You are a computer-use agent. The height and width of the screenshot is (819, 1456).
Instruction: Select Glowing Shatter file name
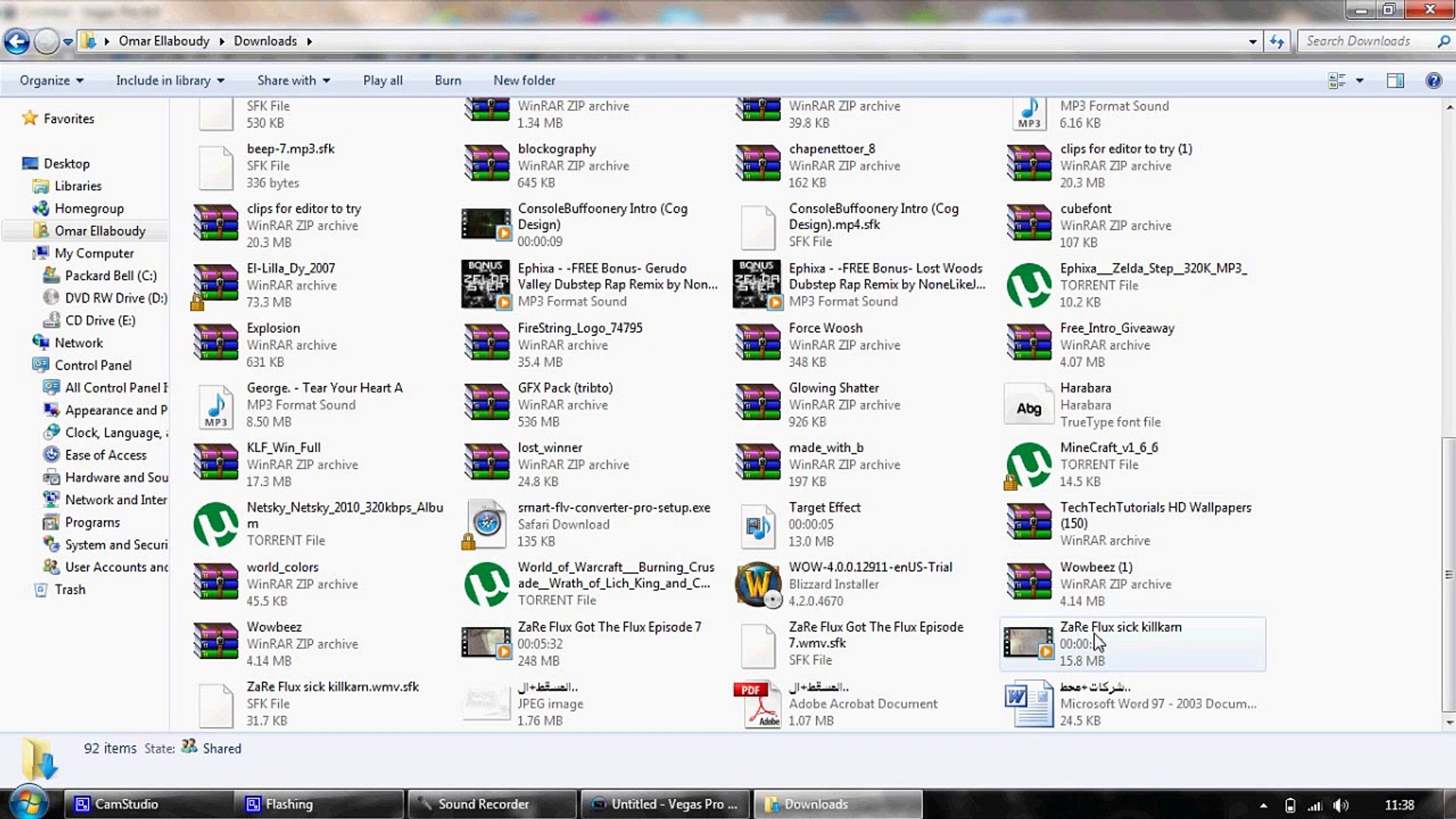pos(834,388)
